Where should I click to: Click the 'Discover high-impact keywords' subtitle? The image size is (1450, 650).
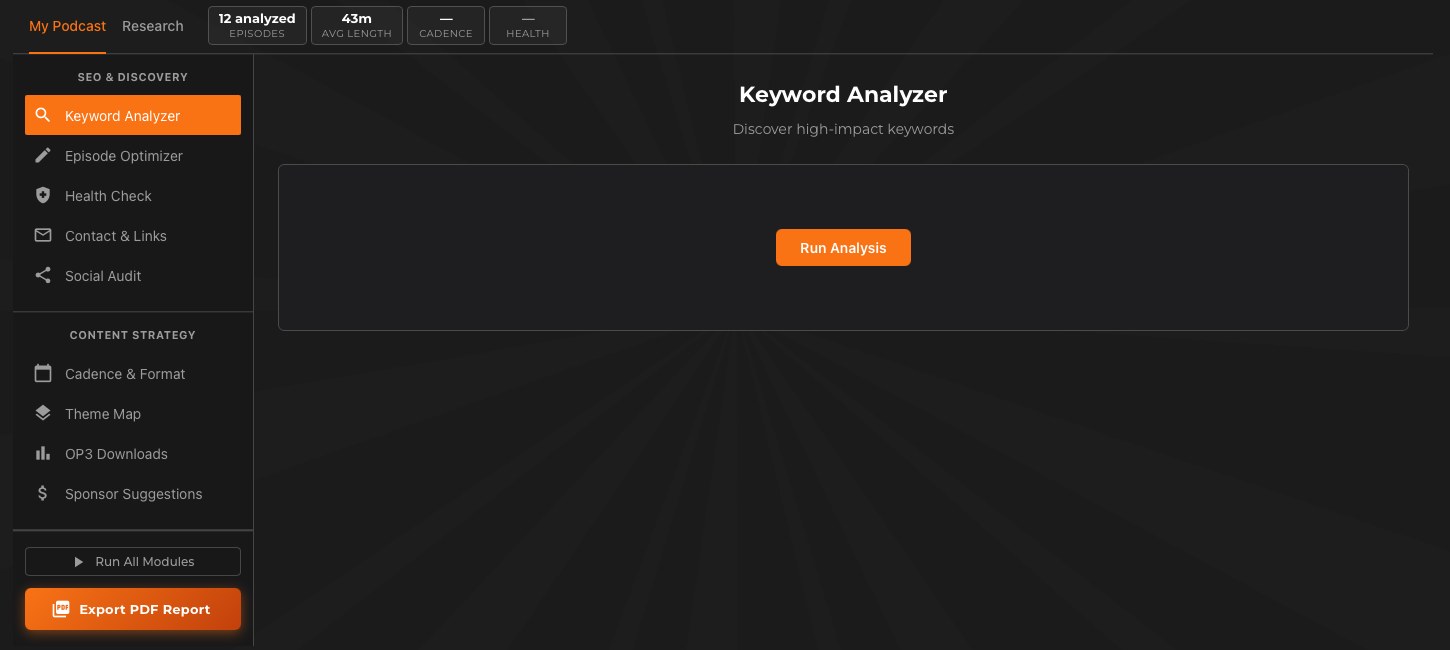(x=843, y=129)
